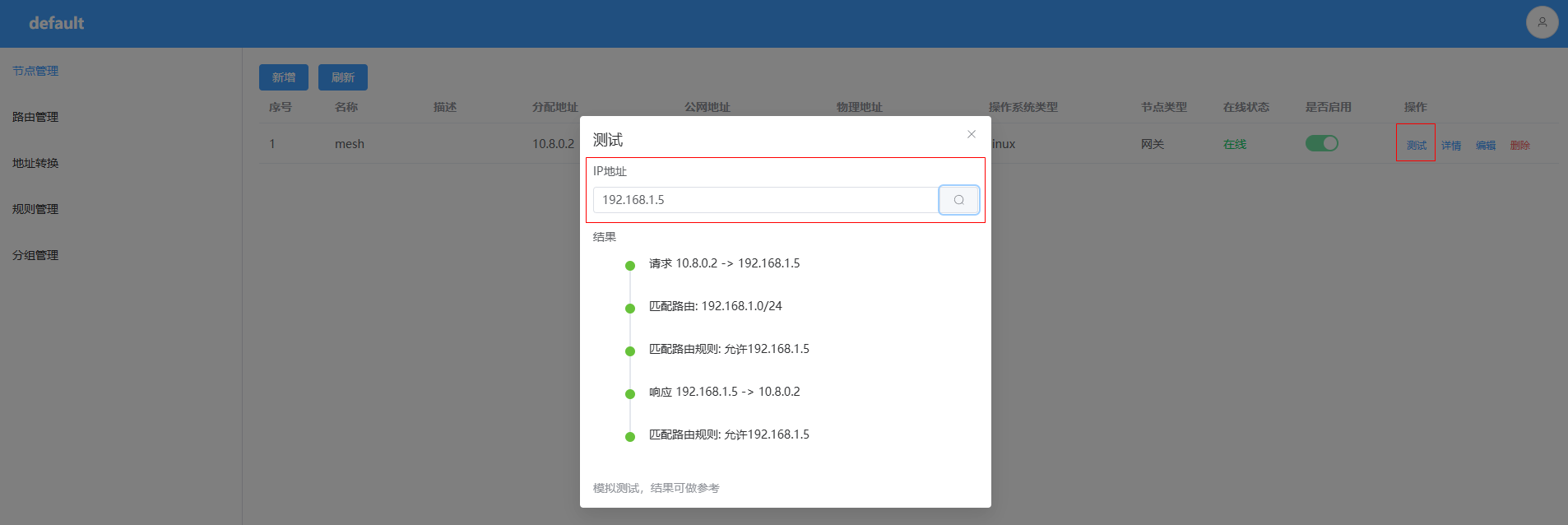The width and height of the screenshot is (1568, 525).
Task: Click the 新增 button
Action: [x=283, y=77]
